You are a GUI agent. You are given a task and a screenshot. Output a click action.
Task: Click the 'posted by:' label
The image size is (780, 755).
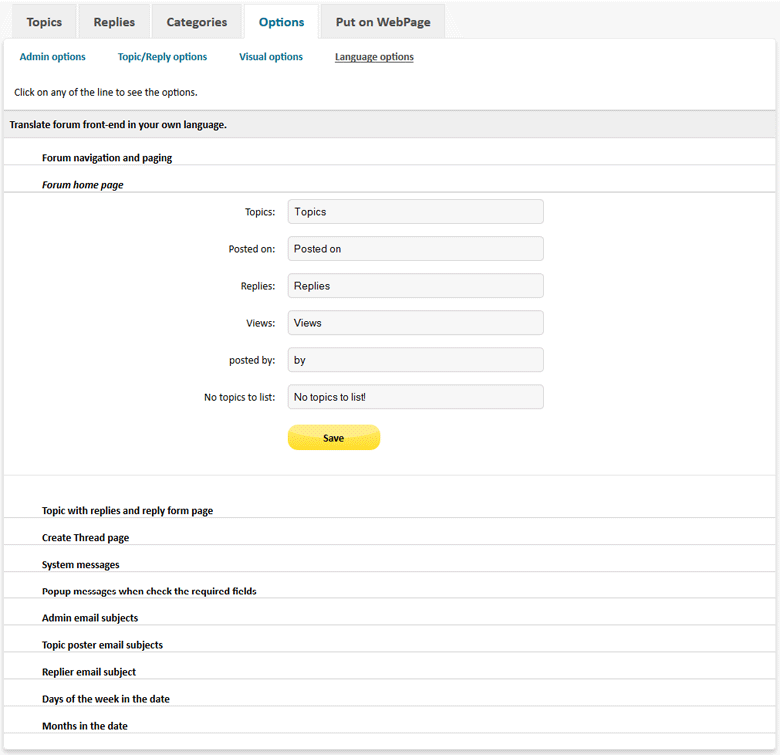click(x=252, y=360)
